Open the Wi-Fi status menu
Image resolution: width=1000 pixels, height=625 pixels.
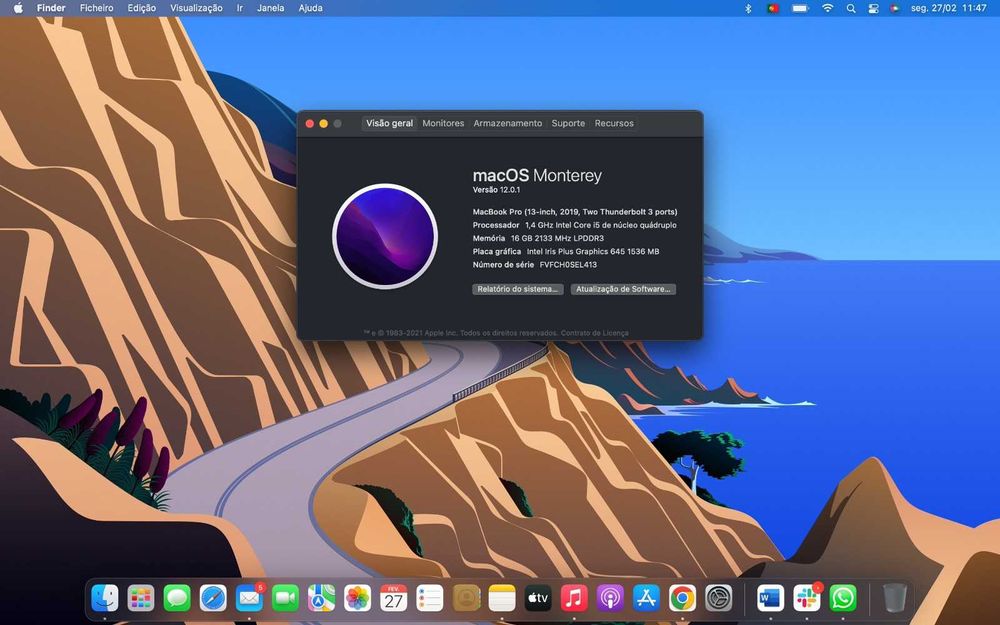[x=827, y=8]
